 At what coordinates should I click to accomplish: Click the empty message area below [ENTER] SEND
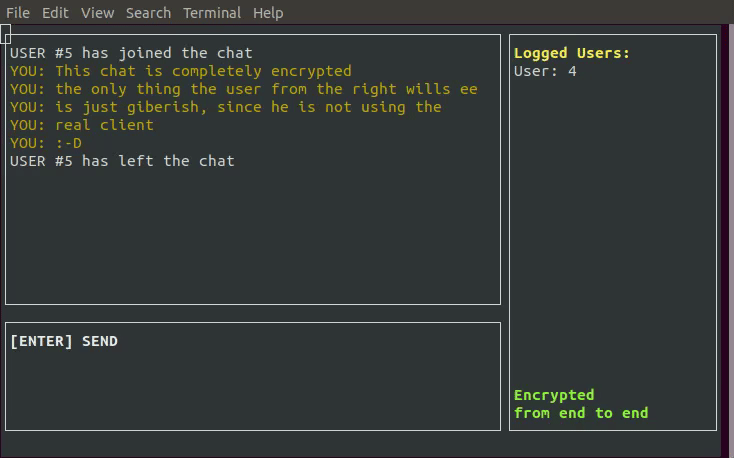(252, 390)
